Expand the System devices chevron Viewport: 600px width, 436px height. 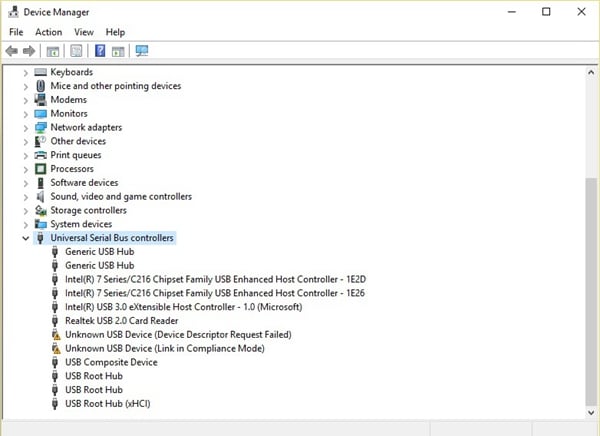pos(26,224)
